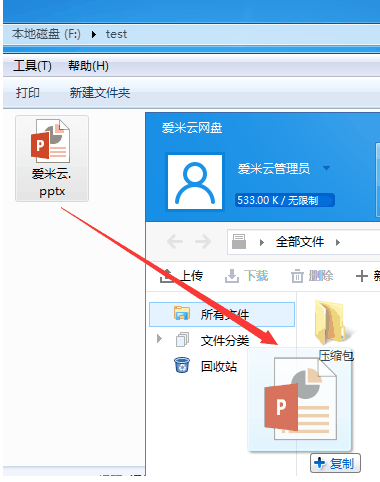The height and width of the screenshot is (482, 380).
Task: Click 全部文件 in the path bar
Action: pyautogui.click(x=300, y=242)
